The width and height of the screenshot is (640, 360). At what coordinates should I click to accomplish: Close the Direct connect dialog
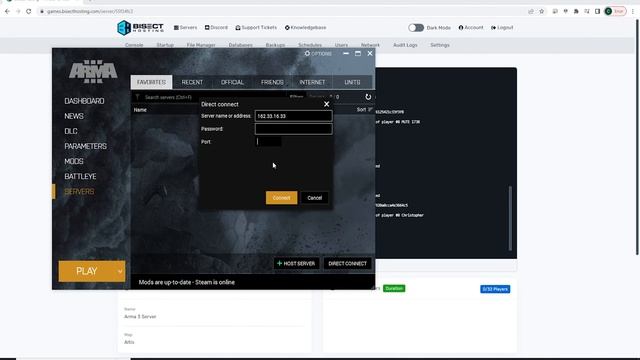click(327, 104)
